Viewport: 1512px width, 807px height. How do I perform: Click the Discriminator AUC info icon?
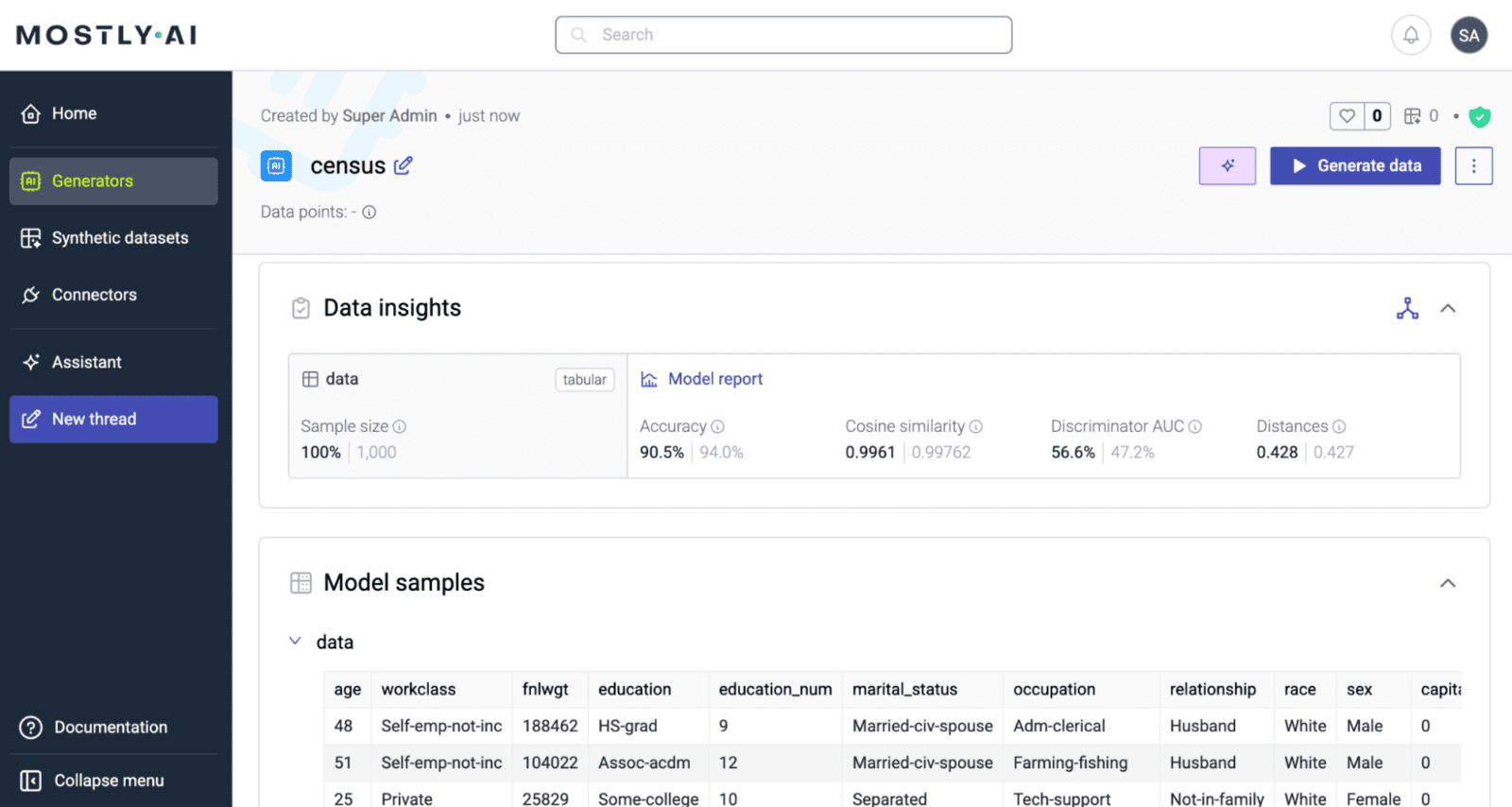1194,427
